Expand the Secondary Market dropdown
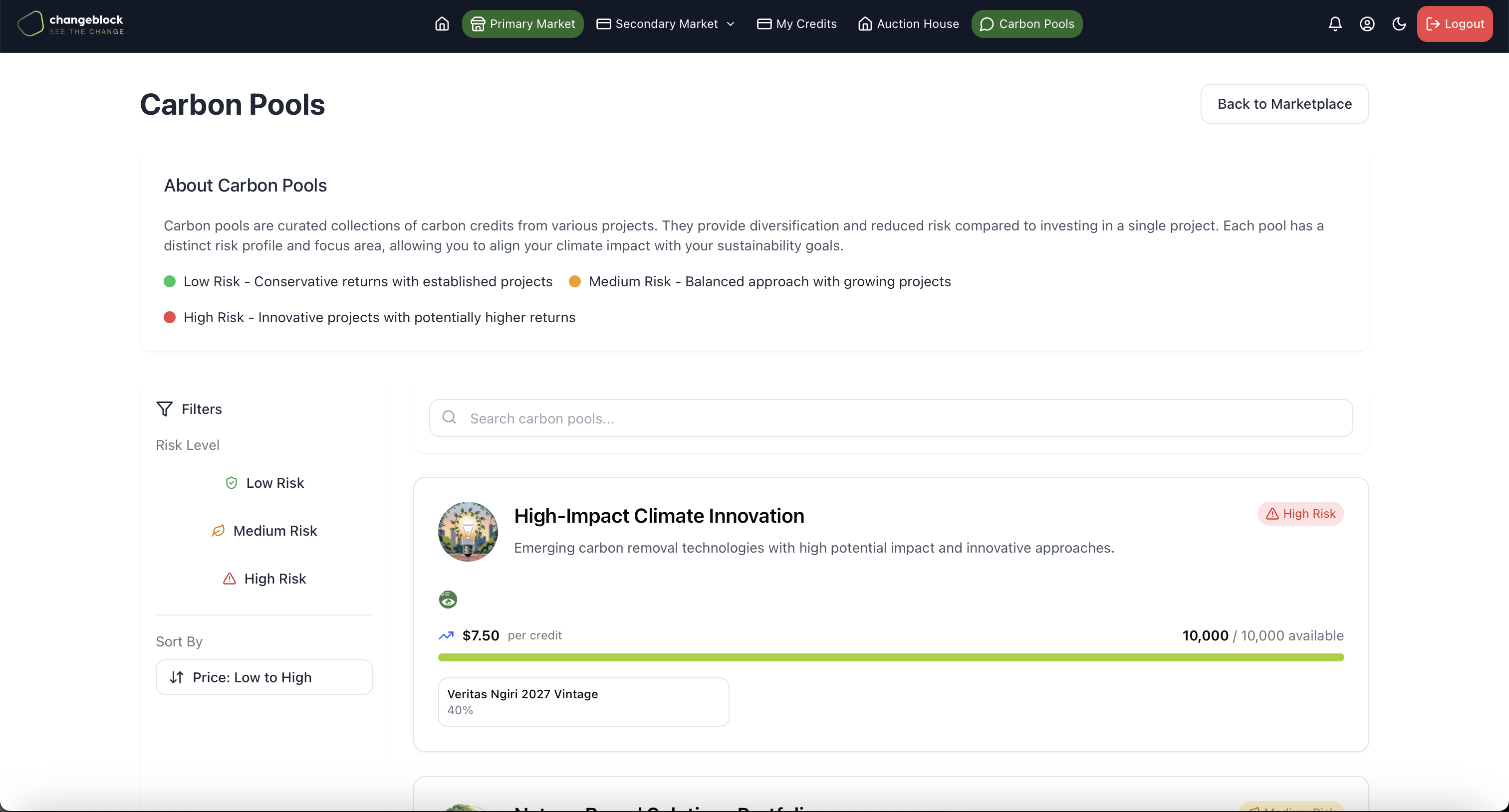Image resolution: width=1509 pixels, height=812 pixels. click(x=666, y=24)
